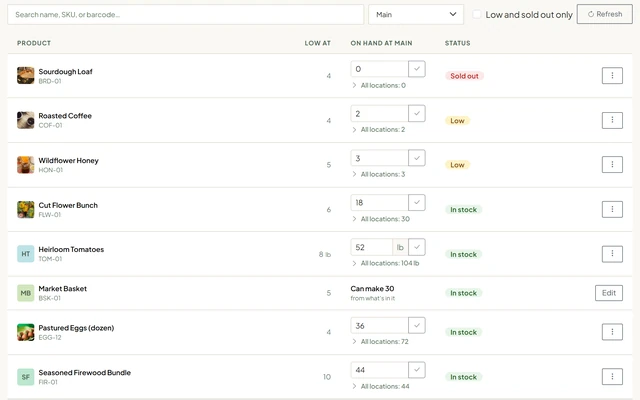
Task: Click the Seasoned Firewood Bundle product name
Action: (x=84, y=373)
